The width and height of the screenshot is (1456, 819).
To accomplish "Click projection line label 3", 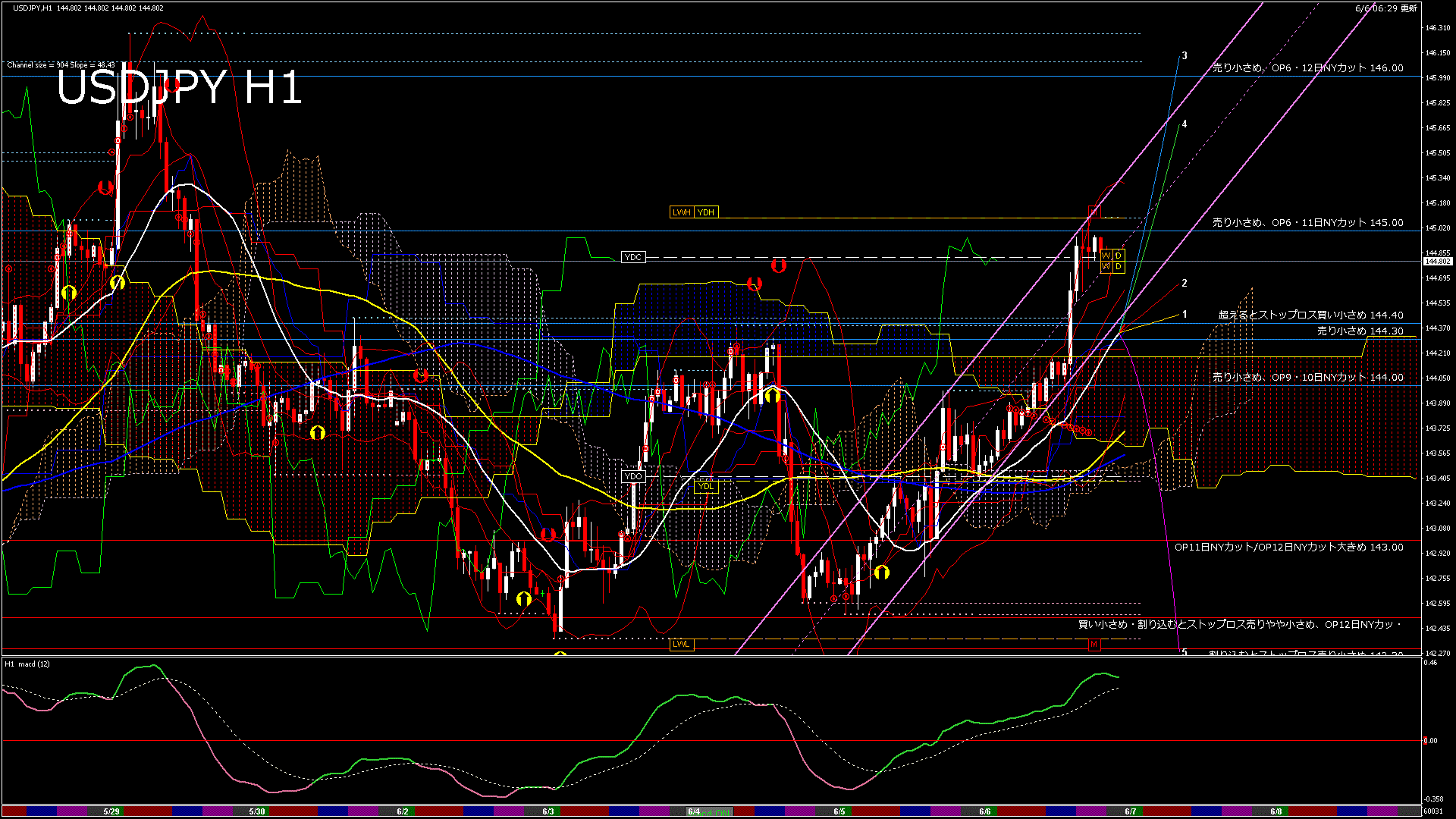I will pyautogui.click(x=1185, y=55).
